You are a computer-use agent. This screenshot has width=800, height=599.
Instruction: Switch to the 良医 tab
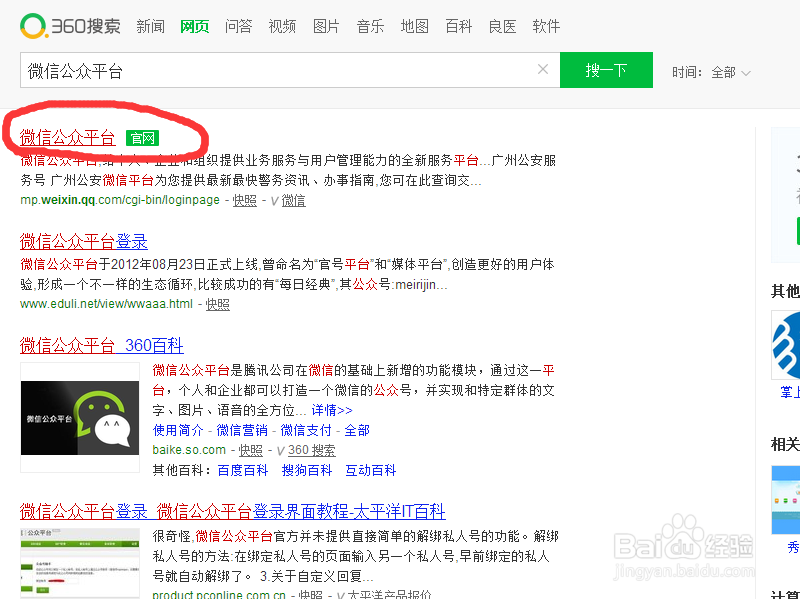[502, 27]
